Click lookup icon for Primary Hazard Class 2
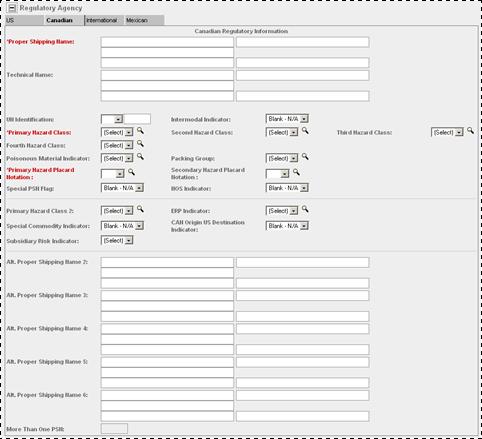Viewport: 482px width, 439px height. click(x=140, y=209)
